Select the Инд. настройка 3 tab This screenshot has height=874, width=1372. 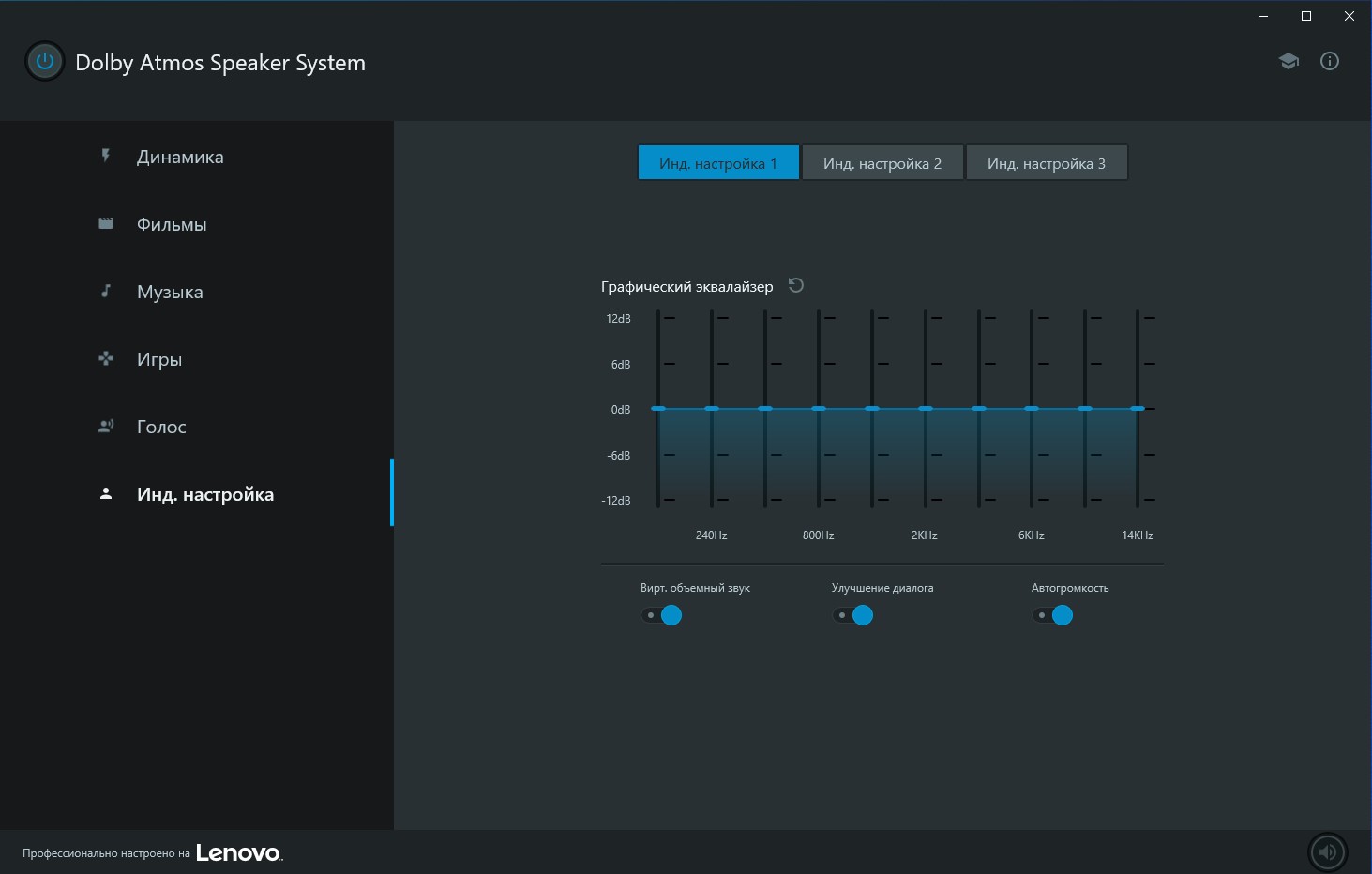pos(1046,163)
